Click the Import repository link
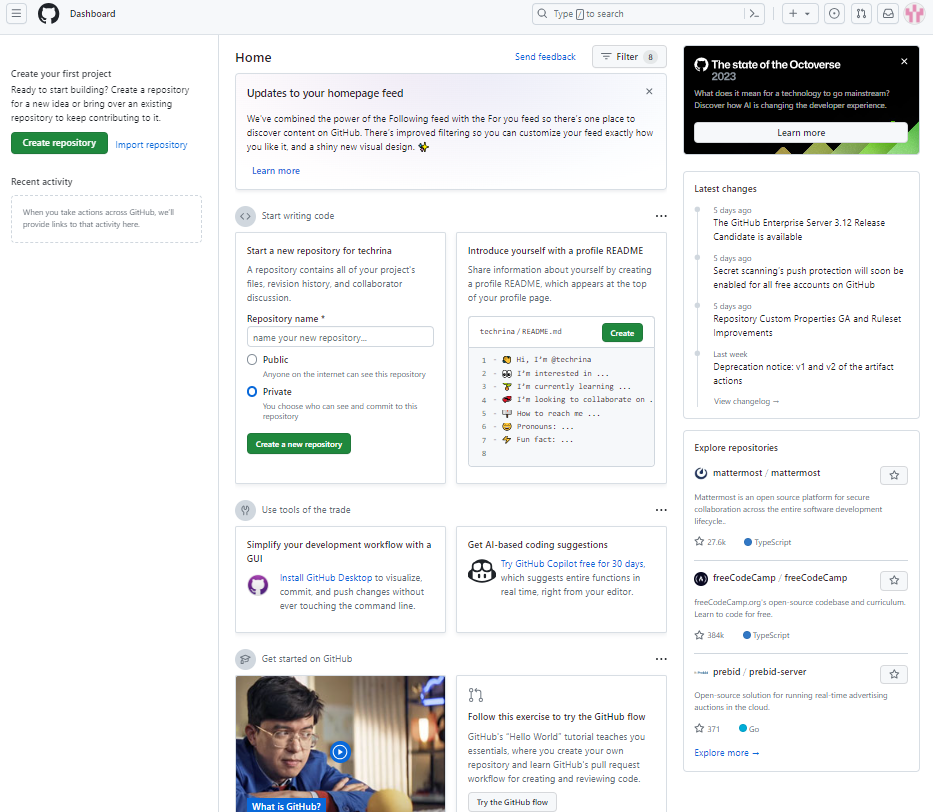This screenshot has height=812, width=933. [x=151, y=145]
